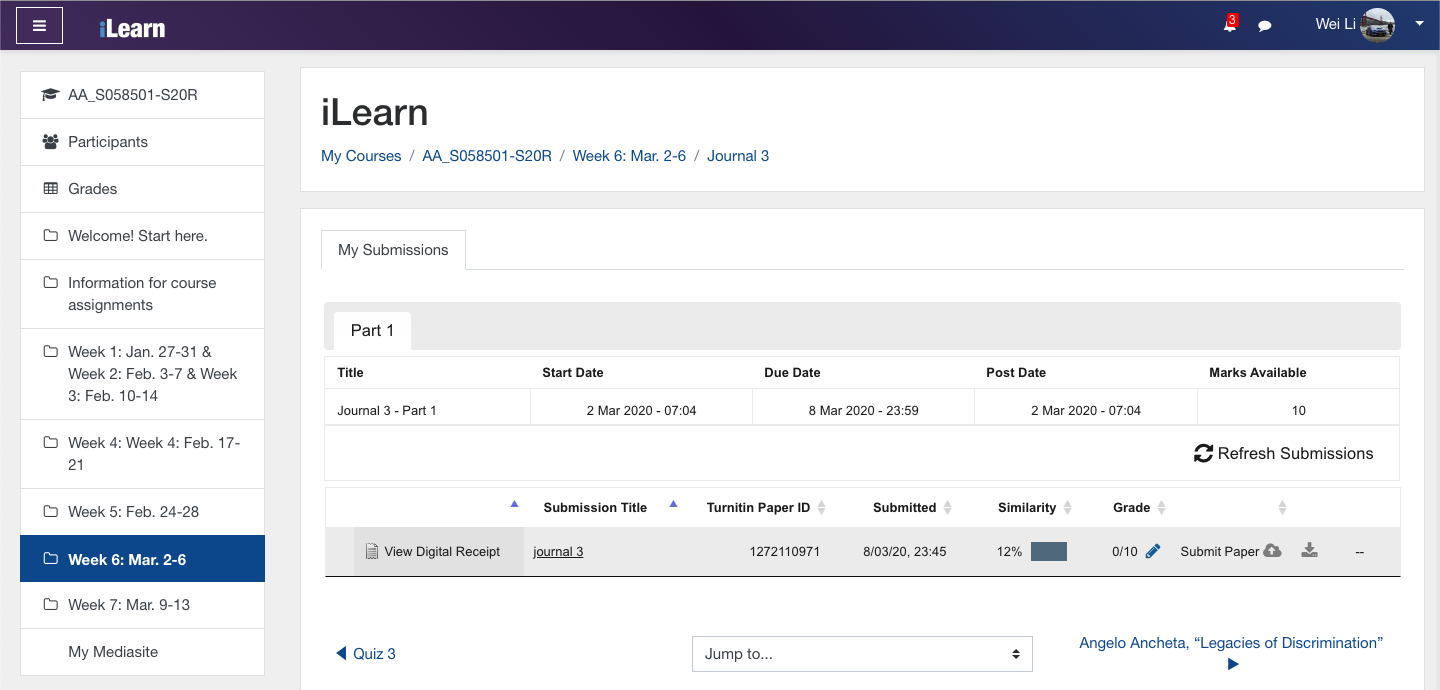Viewport: 1440px width, 690px height.
Task: Open the Jump to... dropdown
Action: [x=862, y=654]
